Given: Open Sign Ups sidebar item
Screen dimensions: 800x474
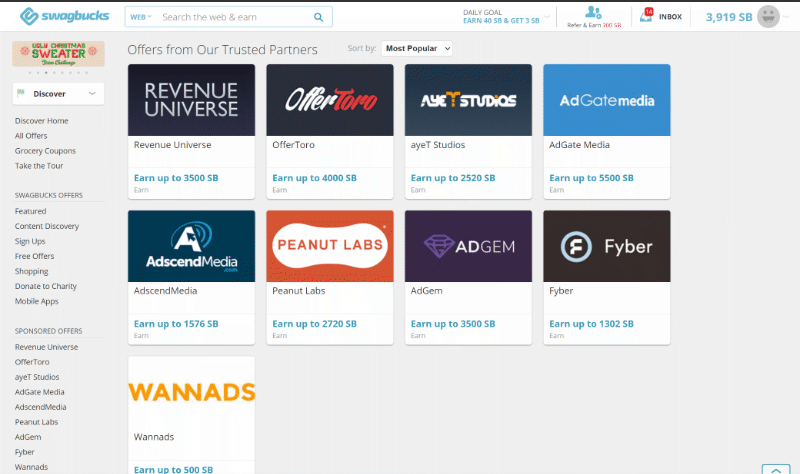Looking at the screenshot, I should point(30,241).
